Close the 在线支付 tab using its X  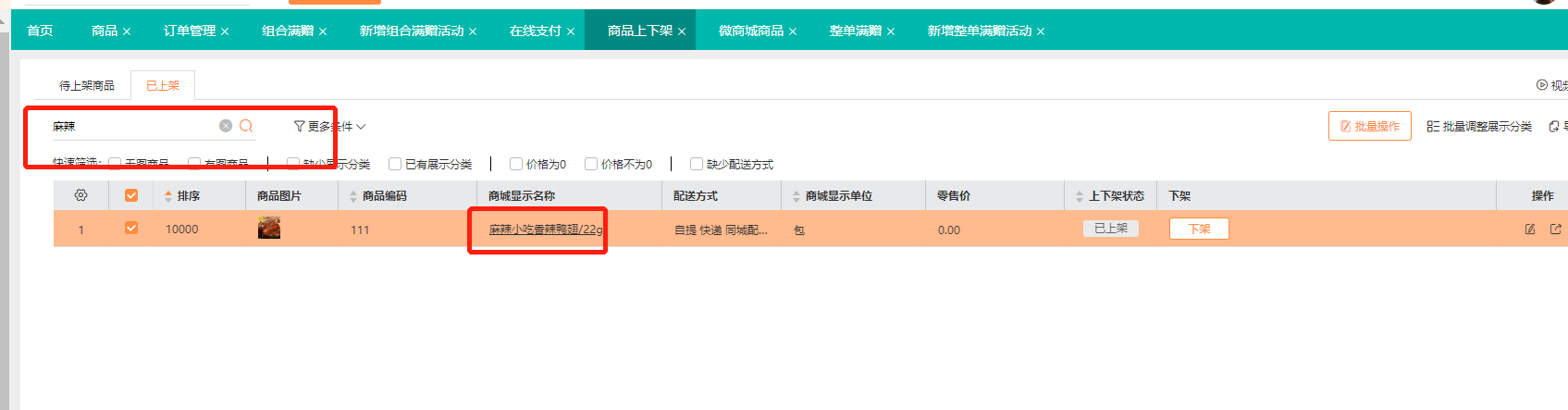571,31
